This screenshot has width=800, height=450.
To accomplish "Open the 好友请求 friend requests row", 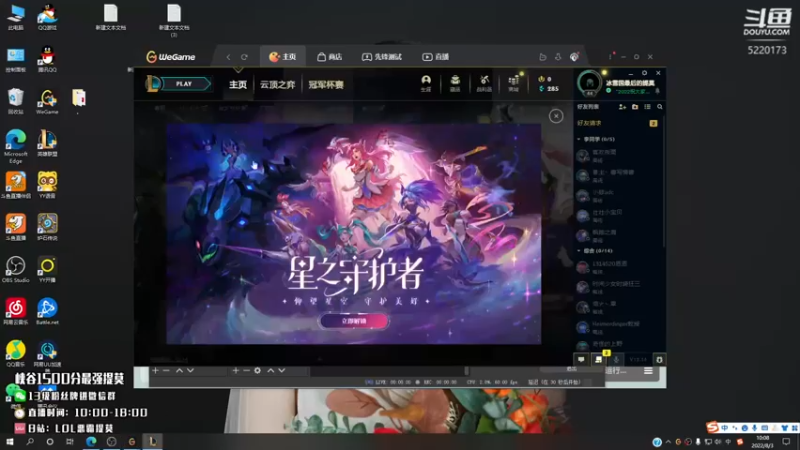I will click(617, 123).
